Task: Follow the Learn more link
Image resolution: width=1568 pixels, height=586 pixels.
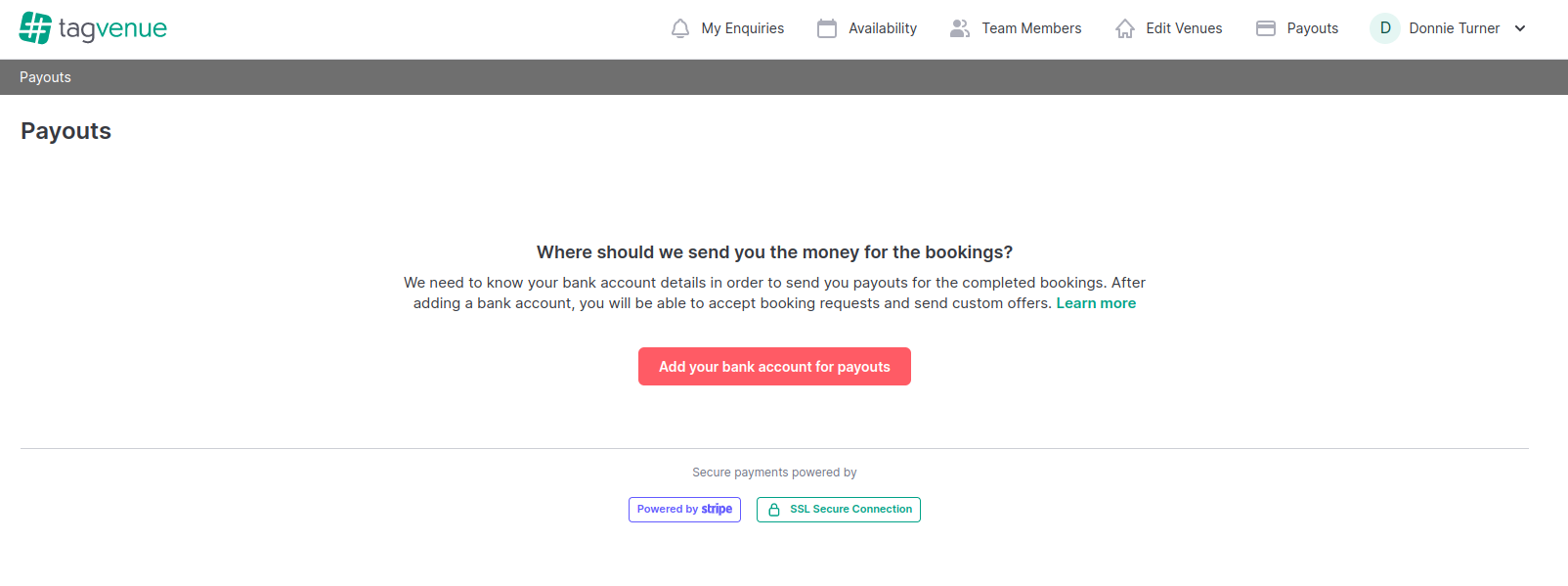Action: click(1096, 303)
